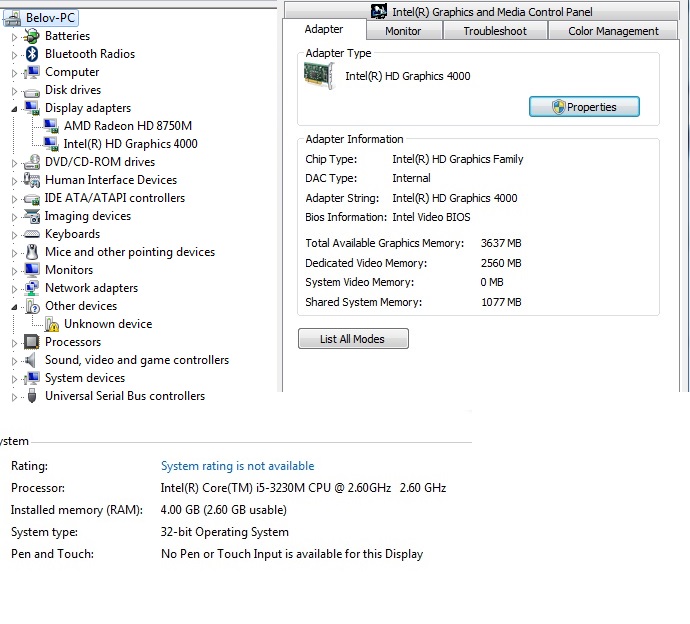Image resolution: width=690 pixels, height=624 pixels.
Task: Expand the Network adapters node
Action: [14, 289]
